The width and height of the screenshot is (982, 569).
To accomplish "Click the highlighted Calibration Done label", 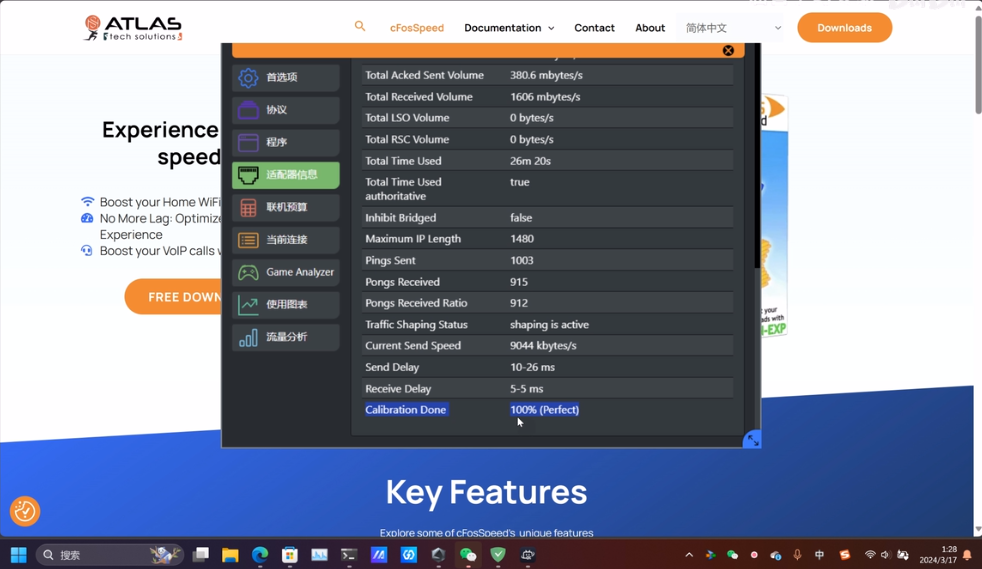I will [x=406, y=410].
